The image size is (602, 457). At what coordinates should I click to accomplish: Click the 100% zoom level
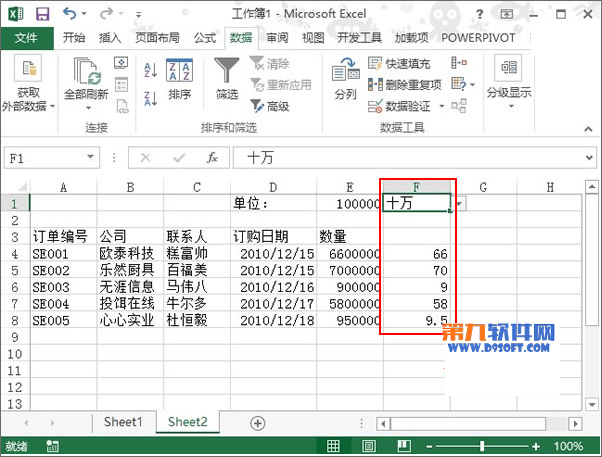point(568,446)
